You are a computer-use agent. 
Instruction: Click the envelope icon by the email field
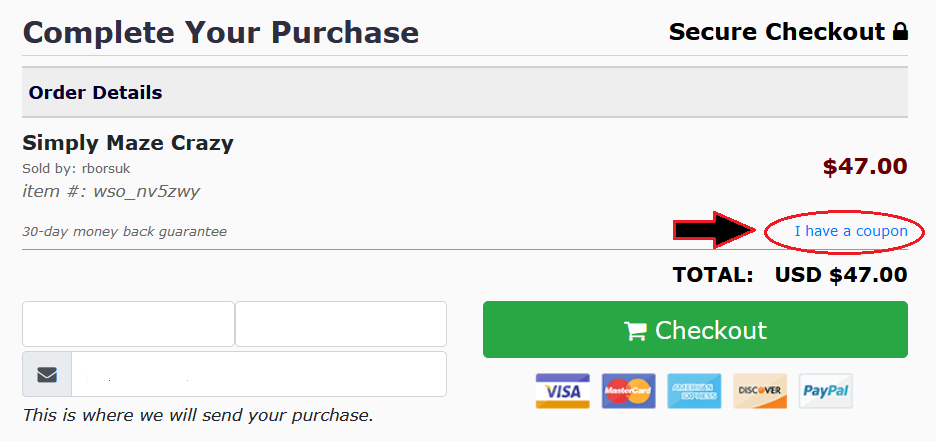click(x=47, y=374)
